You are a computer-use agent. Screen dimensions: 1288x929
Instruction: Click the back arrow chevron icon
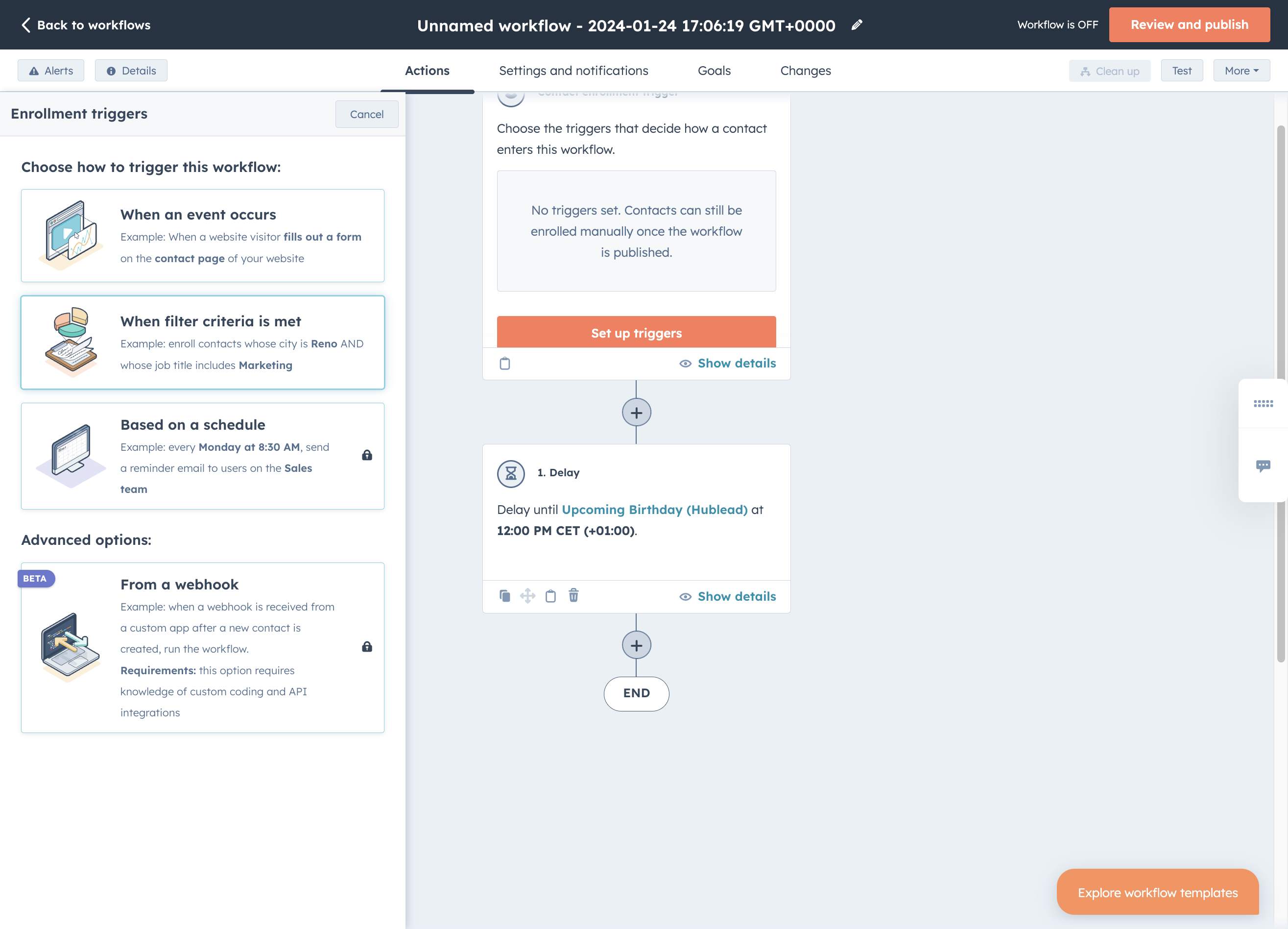(25, 24)
